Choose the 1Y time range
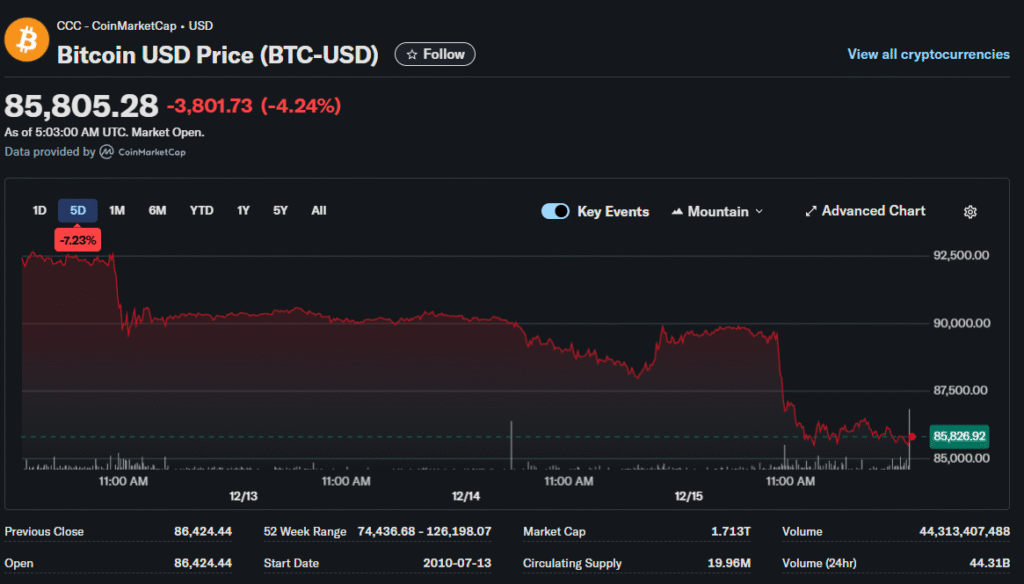 click(x=243, y=210)
